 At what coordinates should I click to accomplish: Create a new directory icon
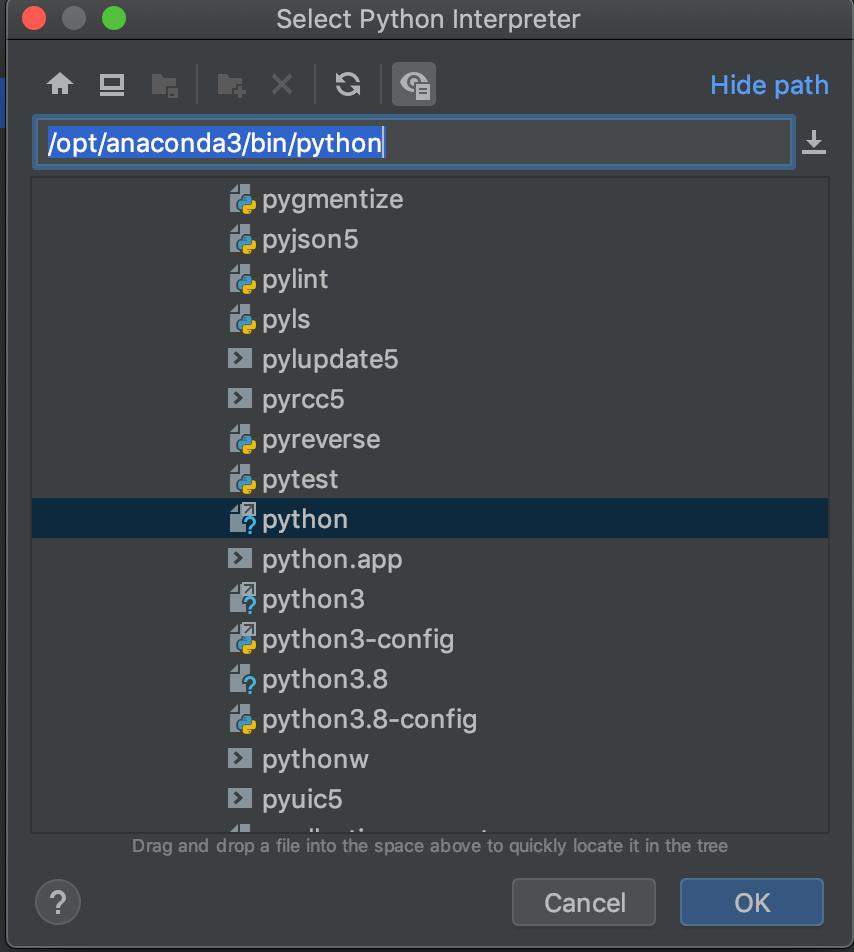tap(231, 85)
